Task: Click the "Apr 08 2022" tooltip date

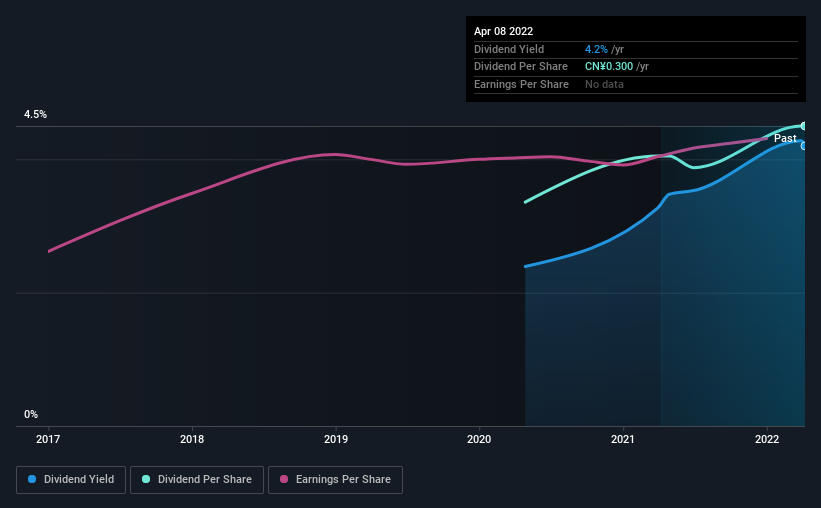Action: click(x=506, y=31)
